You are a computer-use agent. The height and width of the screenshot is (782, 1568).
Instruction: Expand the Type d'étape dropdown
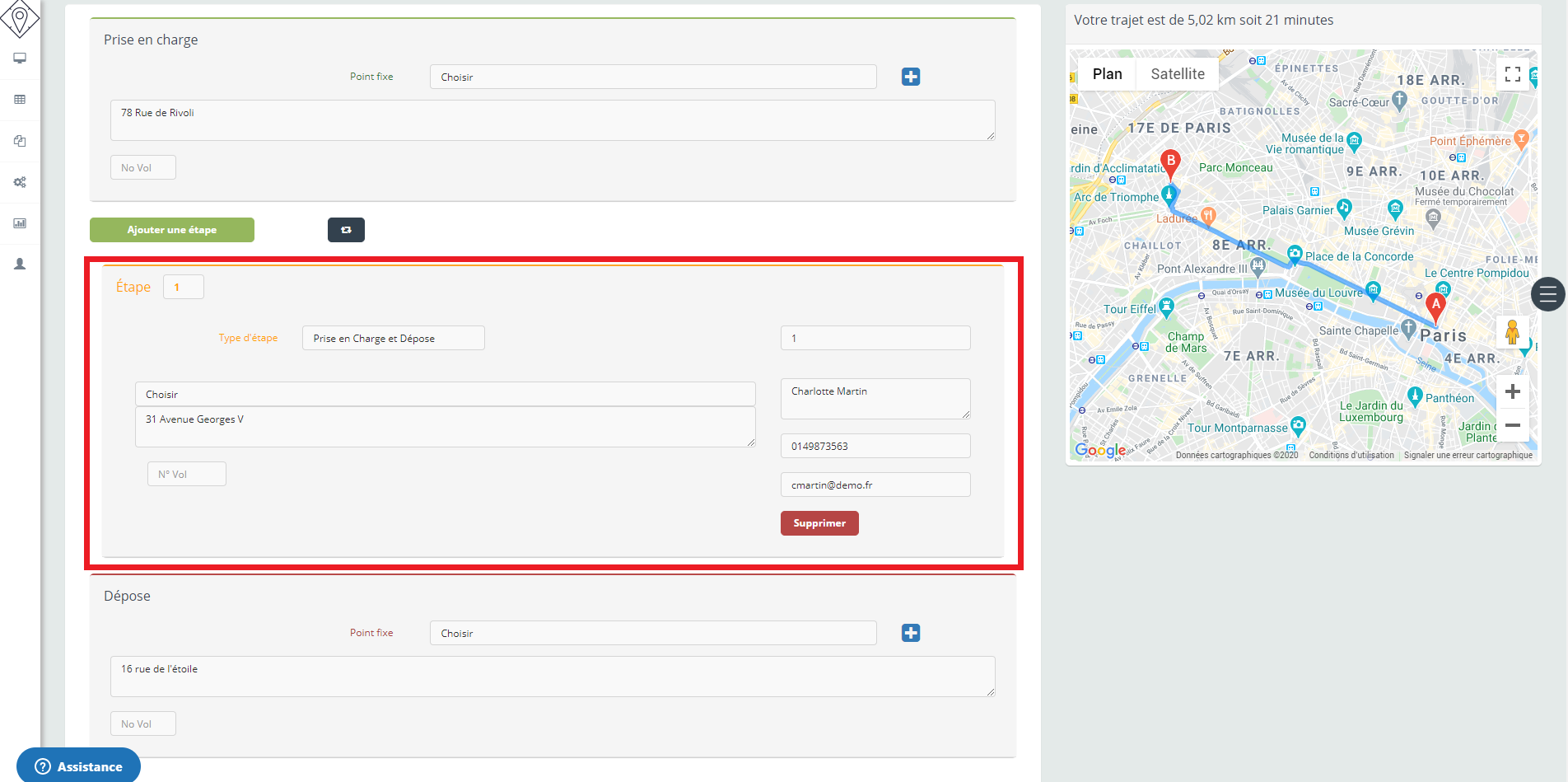click(x=393, y=338)
